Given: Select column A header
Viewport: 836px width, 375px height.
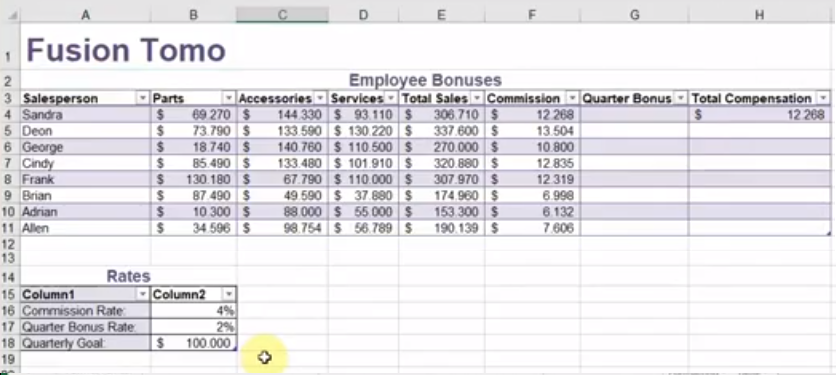Looking at the screenshot, I should (x=85, y=15).
